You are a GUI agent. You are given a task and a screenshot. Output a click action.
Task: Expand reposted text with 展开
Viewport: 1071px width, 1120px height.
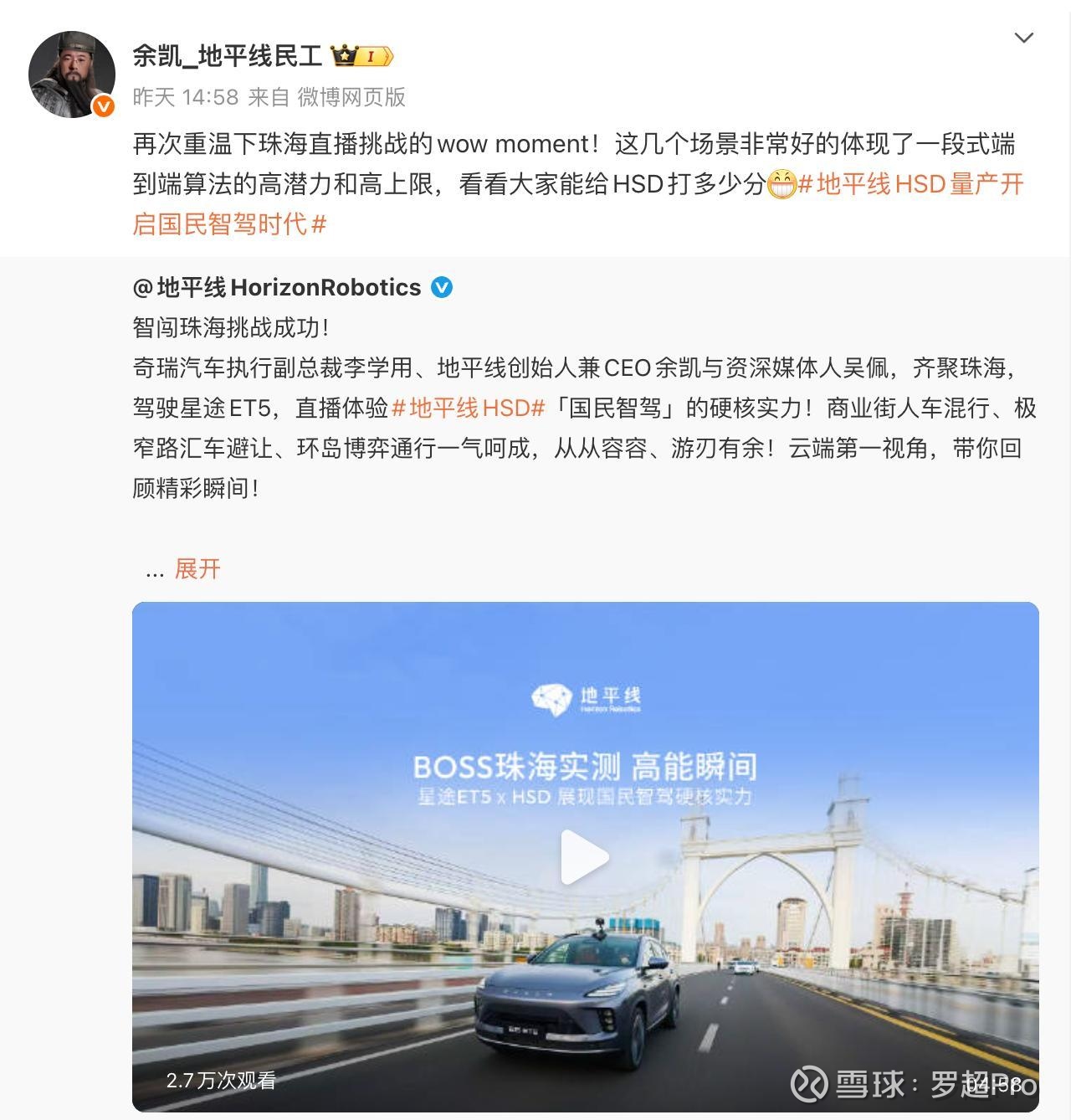pyautogui.click(x=197, y=569)
